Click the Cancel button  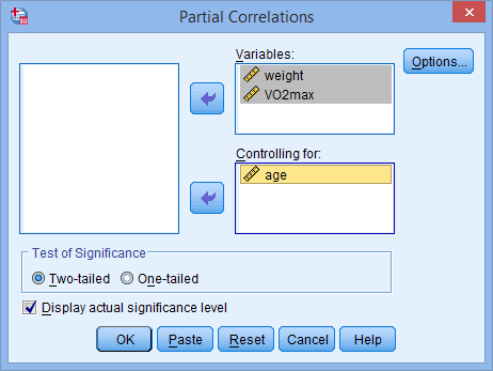(x=307, y=339)
